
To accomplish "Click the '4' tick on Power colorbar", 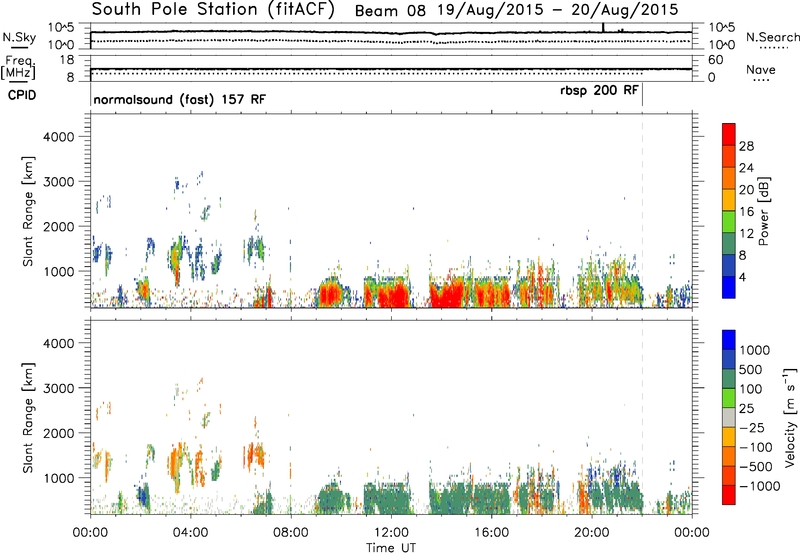I will (x=743, y=277).
